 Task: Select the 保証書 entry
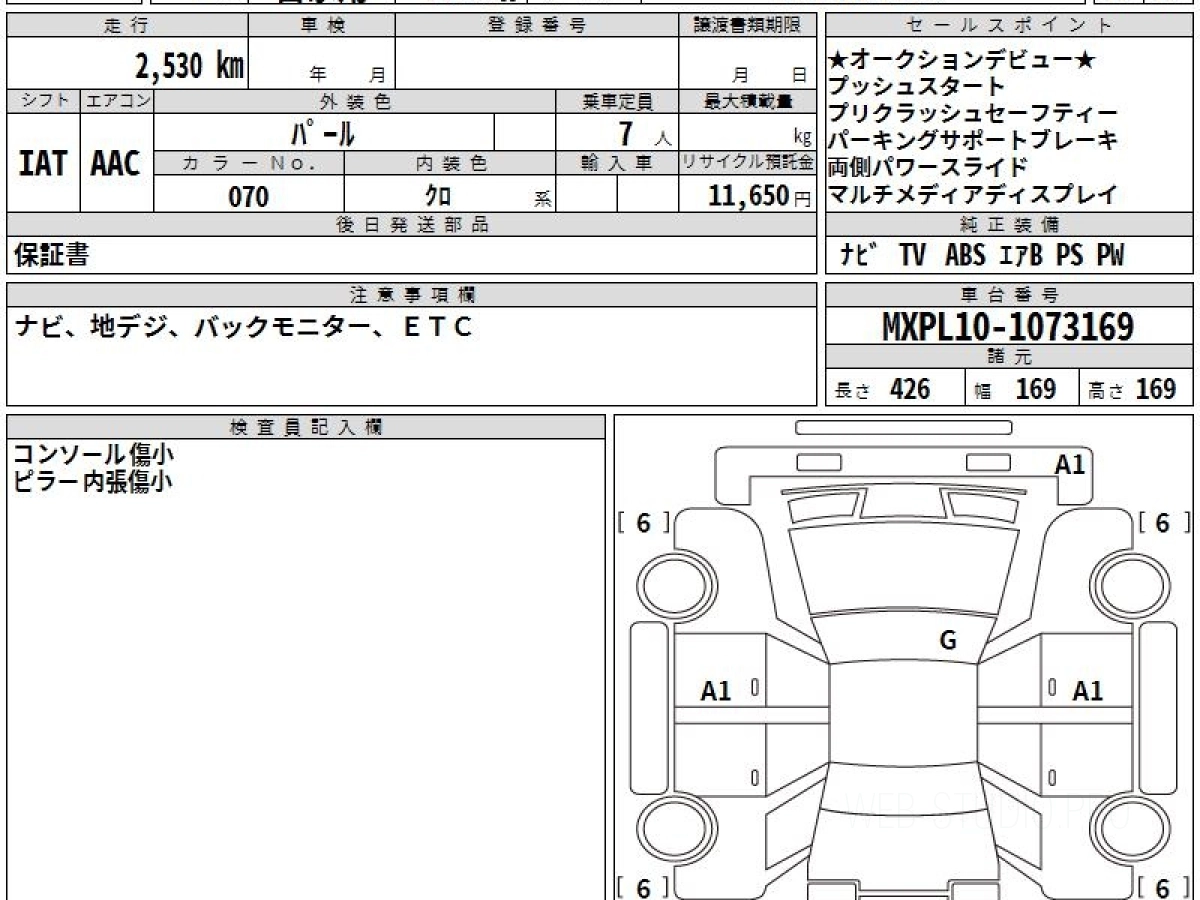[x=51, y=255]
